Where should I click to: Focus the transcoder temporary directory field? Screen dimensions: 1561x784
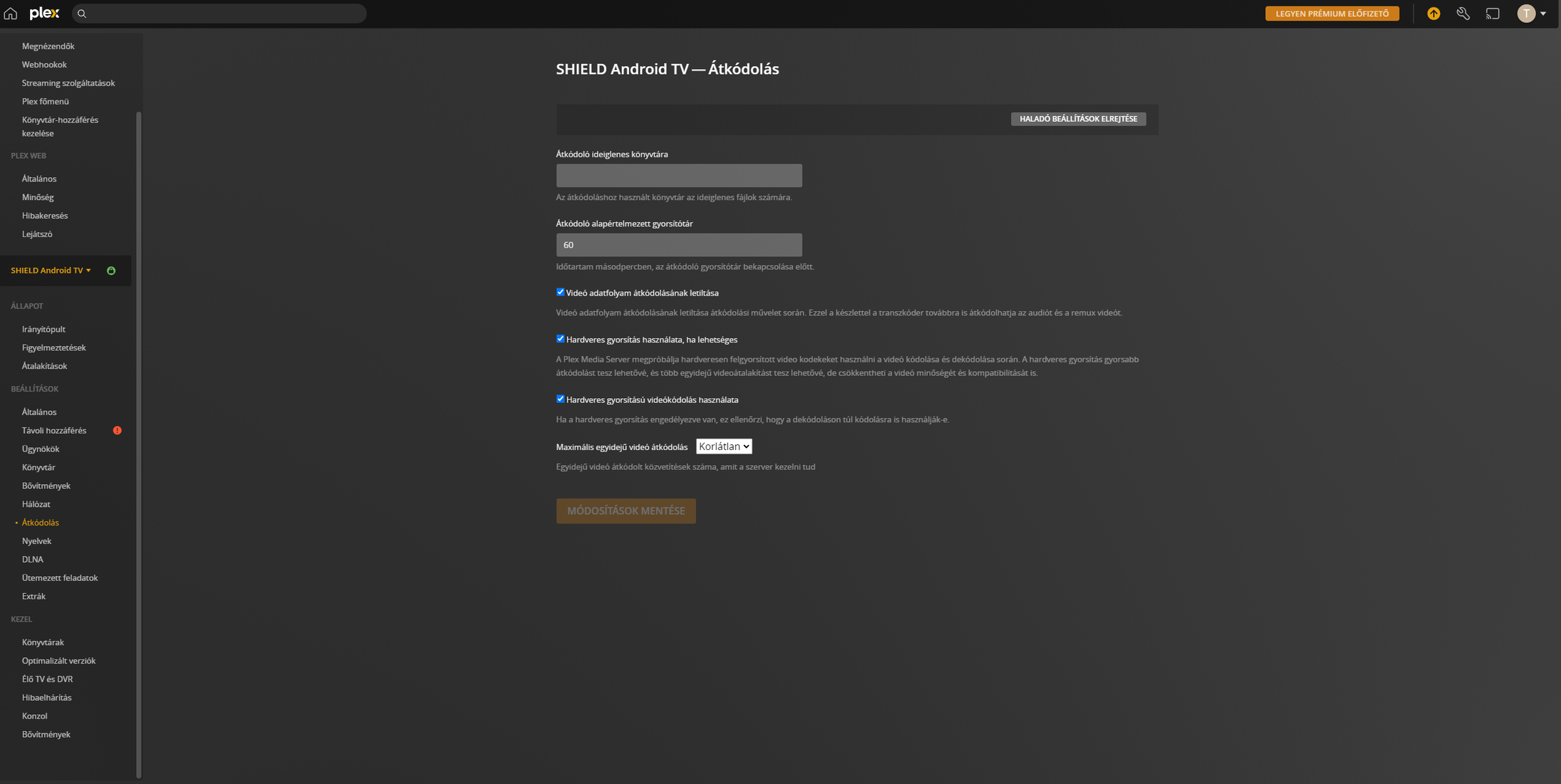click(679, 176)
